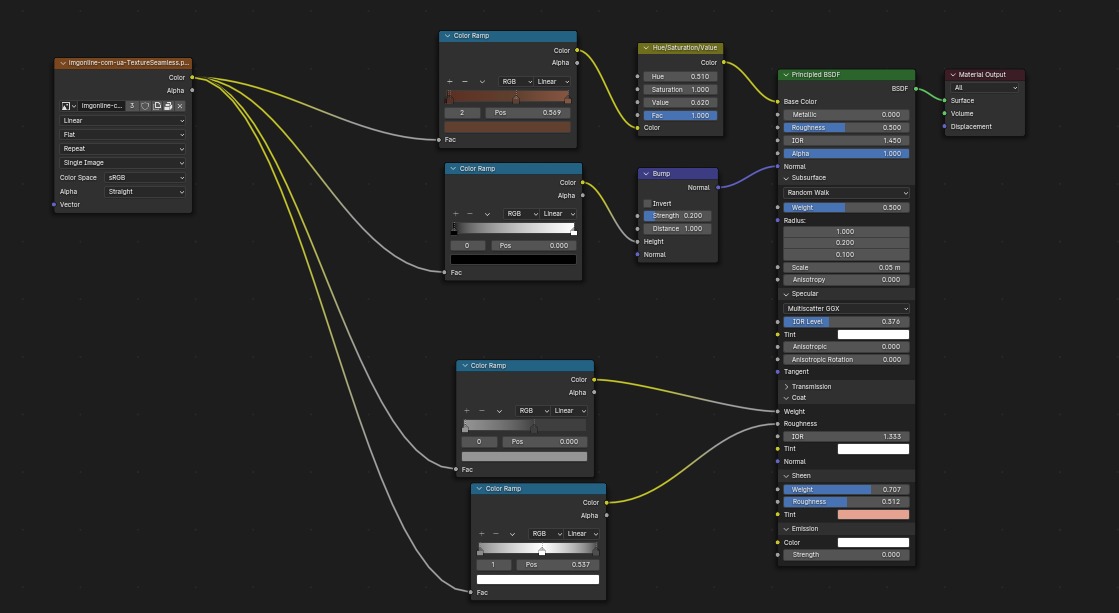The height and width of the screenshot is (613, 1119).
Task: Collapse the Hue/Saturation/Value node
Action: pyautogui.click(x=646, y=48)
